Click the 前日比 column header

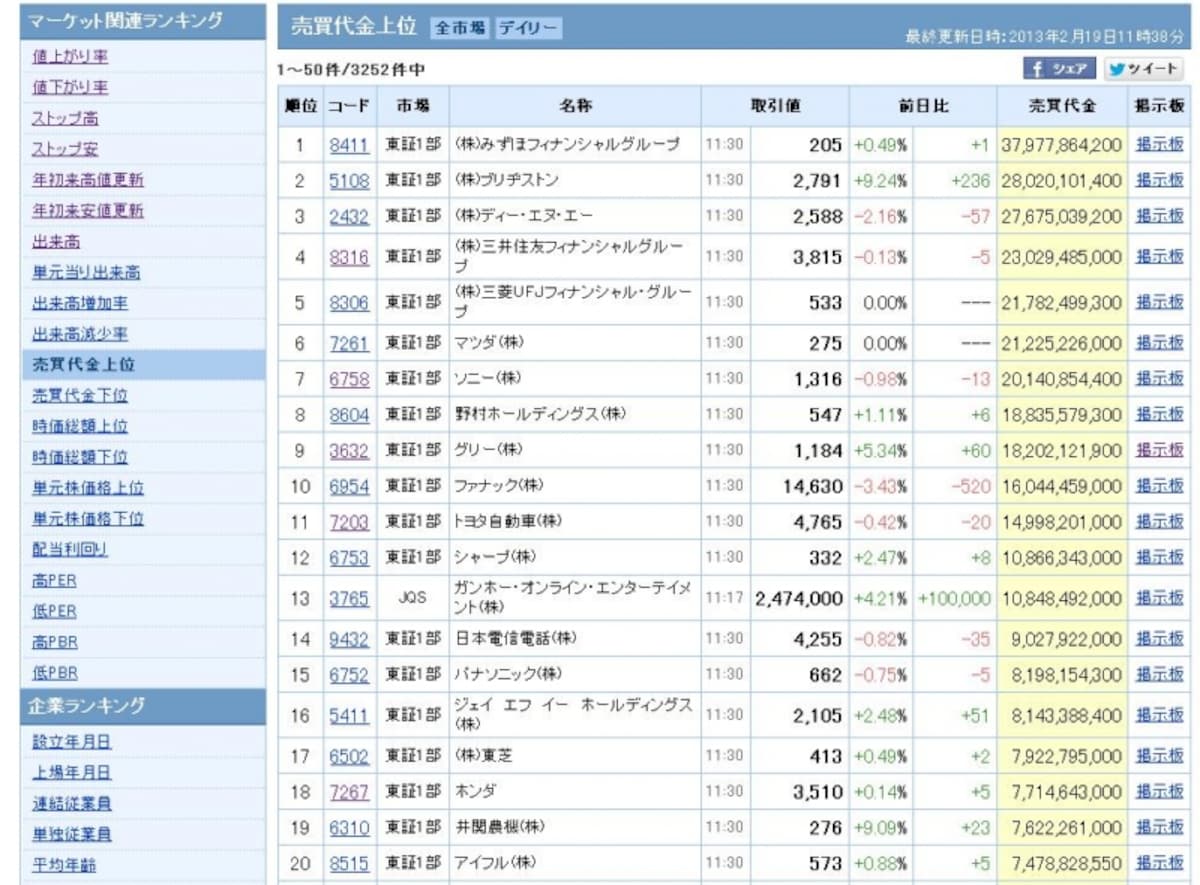tap(924, 106)
